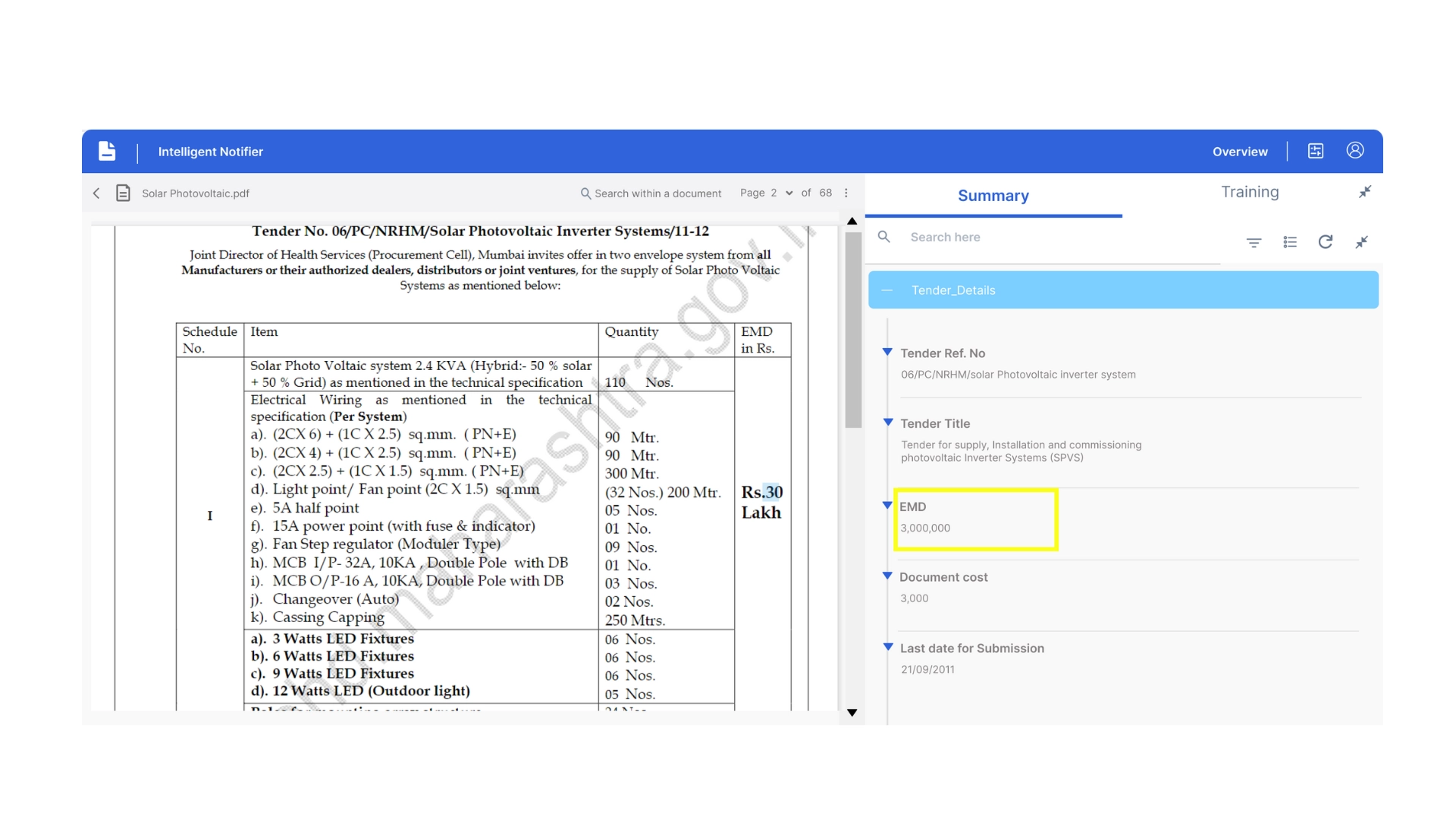Click the document scrollbar up arrow
The image size is (1456, 819).
pyautogui.click(x=852, y=221)
